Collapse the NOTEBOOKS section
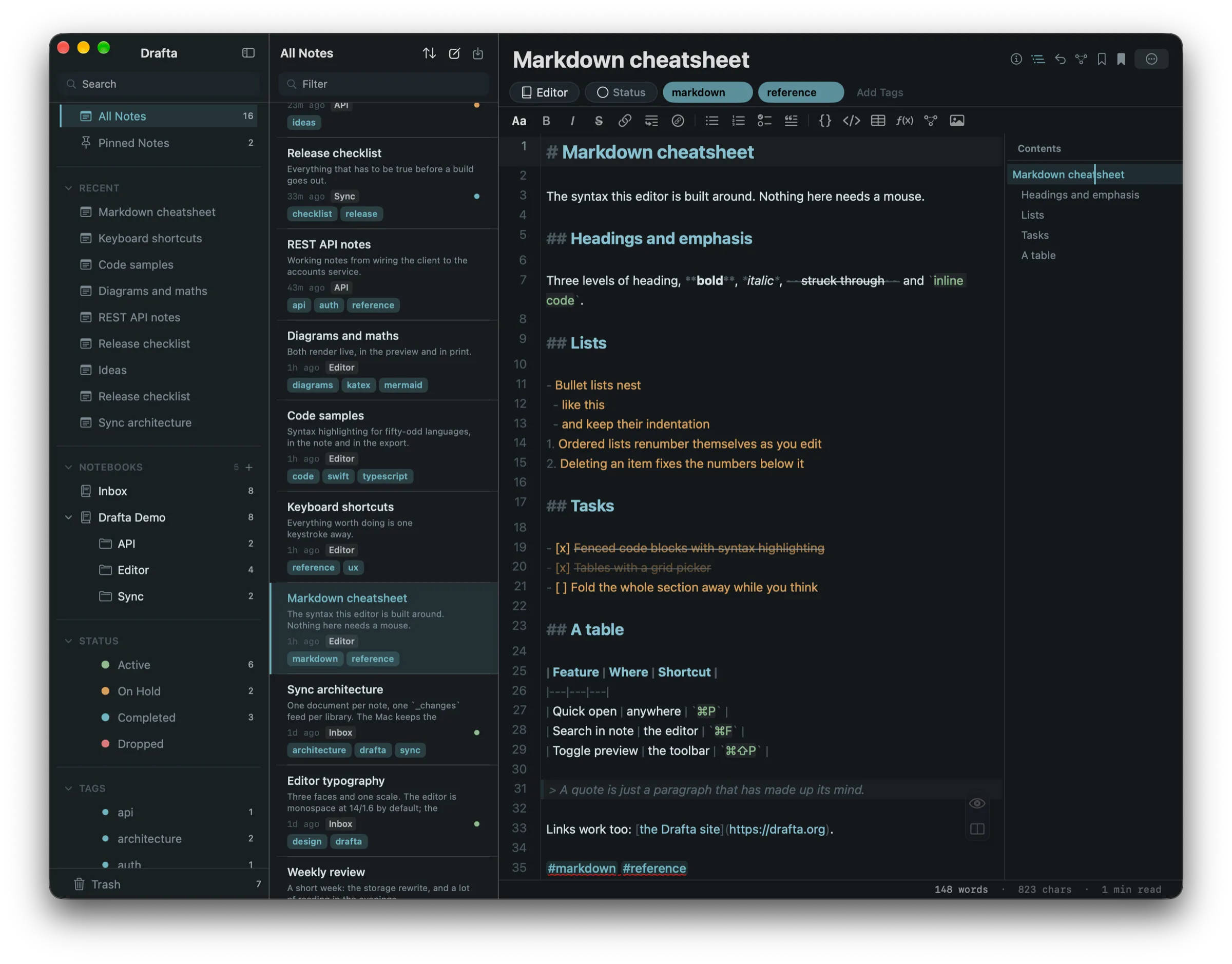Screen dimensions: 1232x964 (68, 467)
